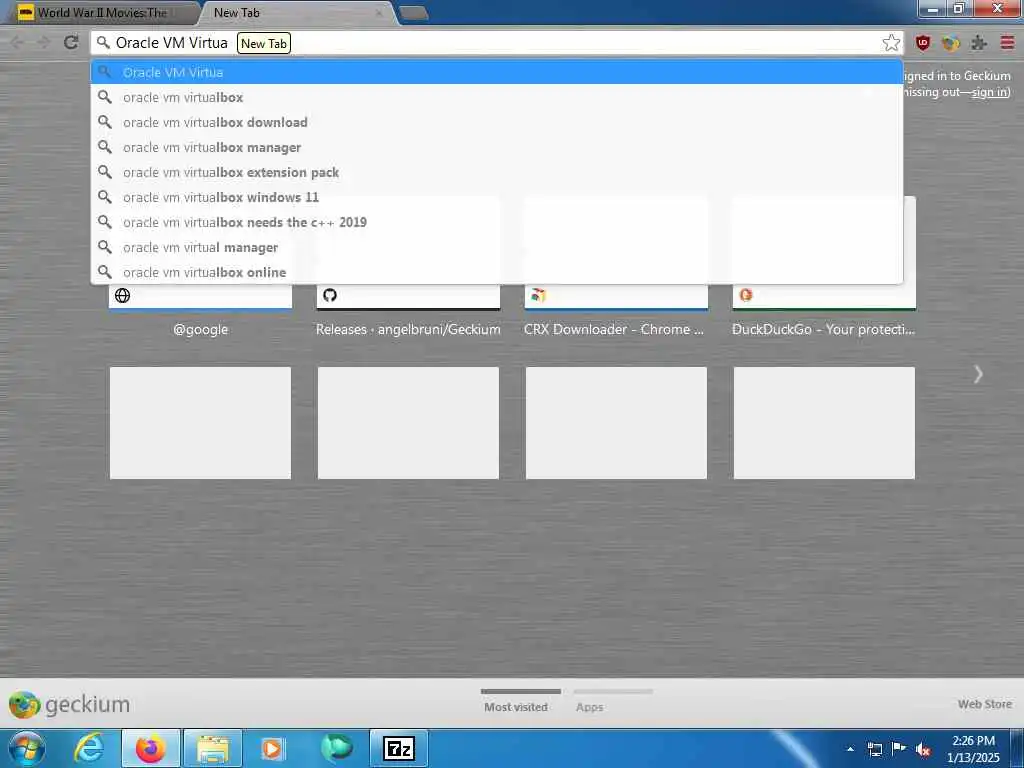Choose suggestion virtualbox needs the c++ 2019
This screenshot has width=1024, height=768.
[497, 222]
